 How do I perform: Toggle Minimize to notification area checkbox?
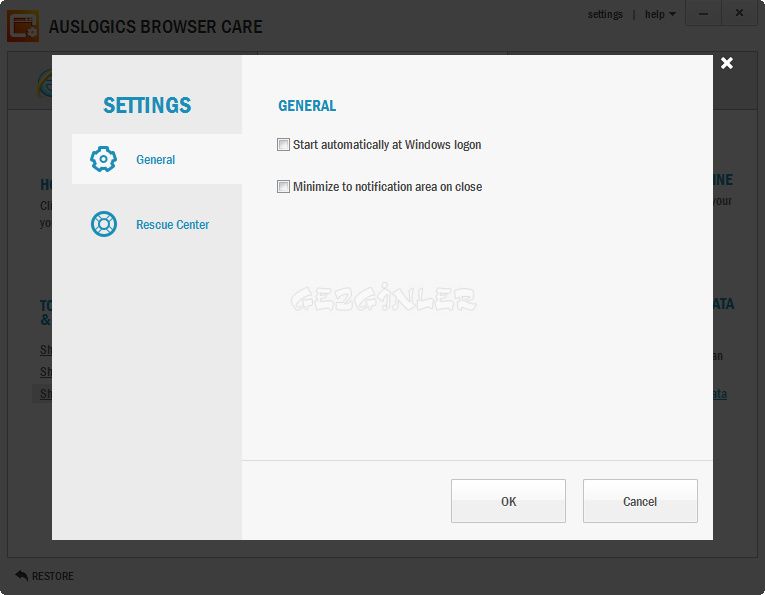tap(283, 186)
